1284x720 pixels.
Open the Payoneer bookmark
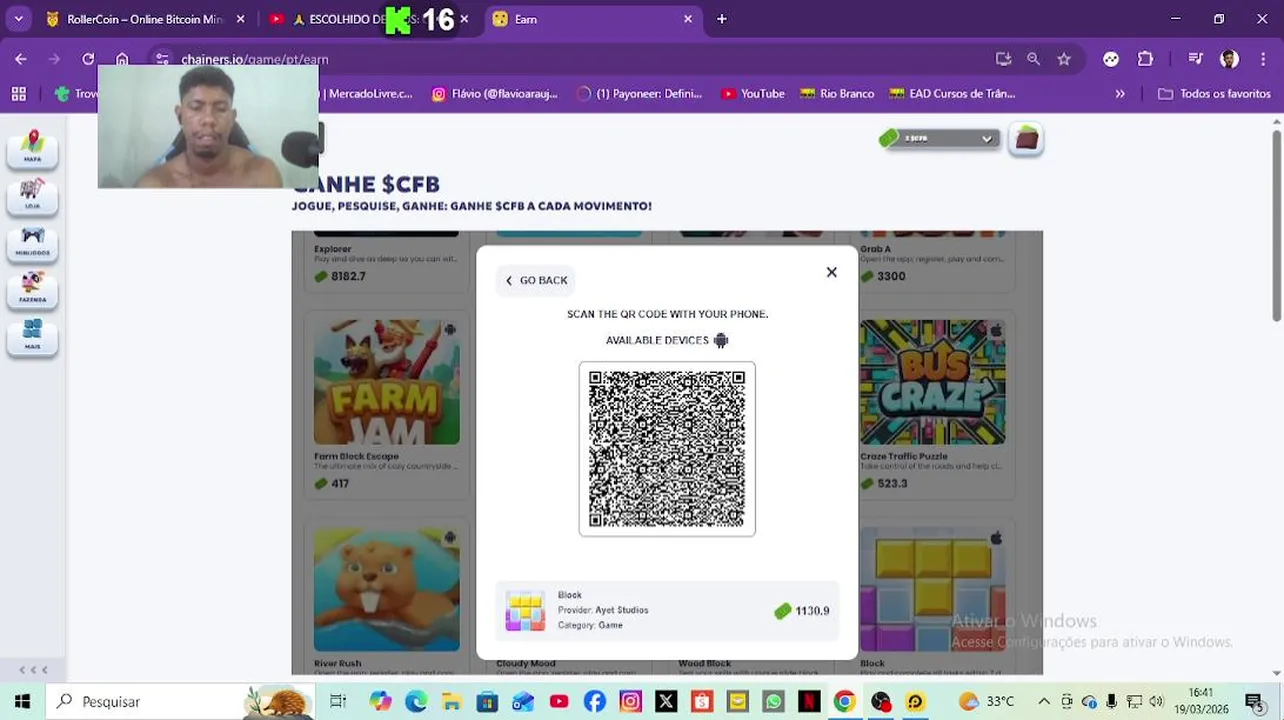point(640,94)
